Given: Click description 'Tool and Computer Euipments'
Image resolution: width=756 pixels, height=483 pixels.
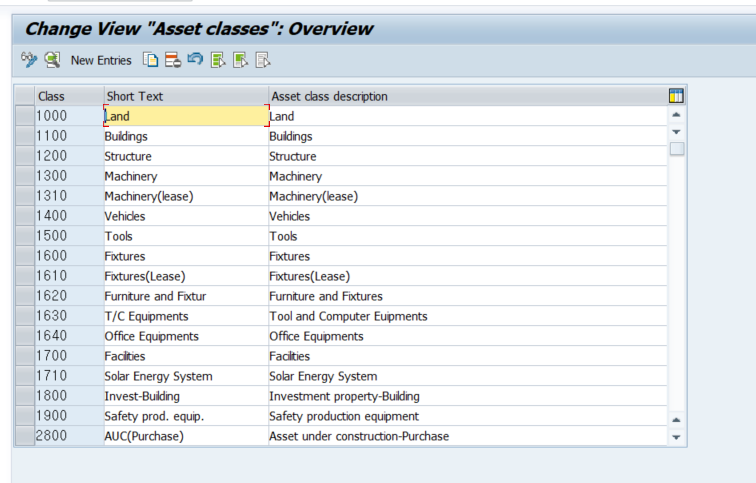Looking at the screenshot, I should 468,316.
